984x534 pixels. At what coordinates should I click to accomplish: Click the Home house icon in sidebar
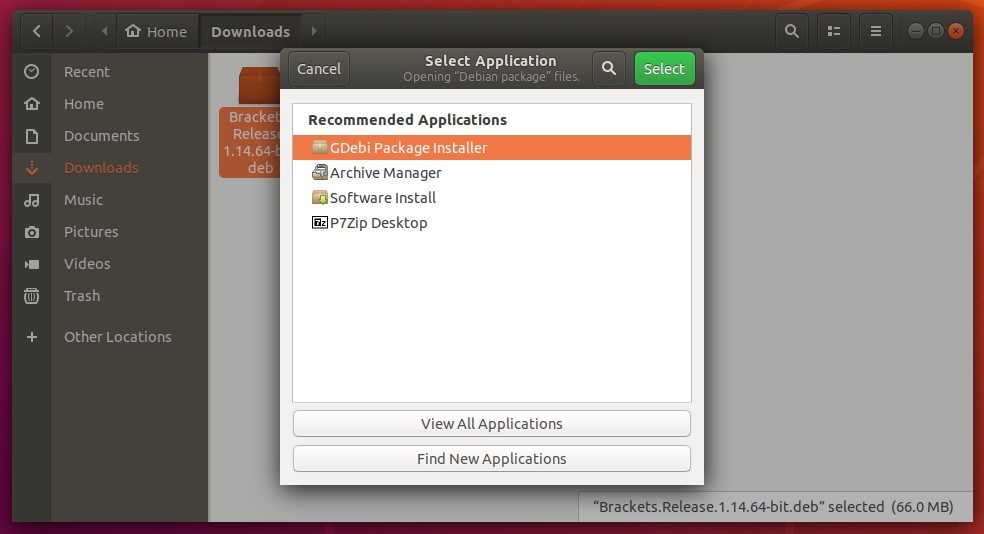pos(31,104)
